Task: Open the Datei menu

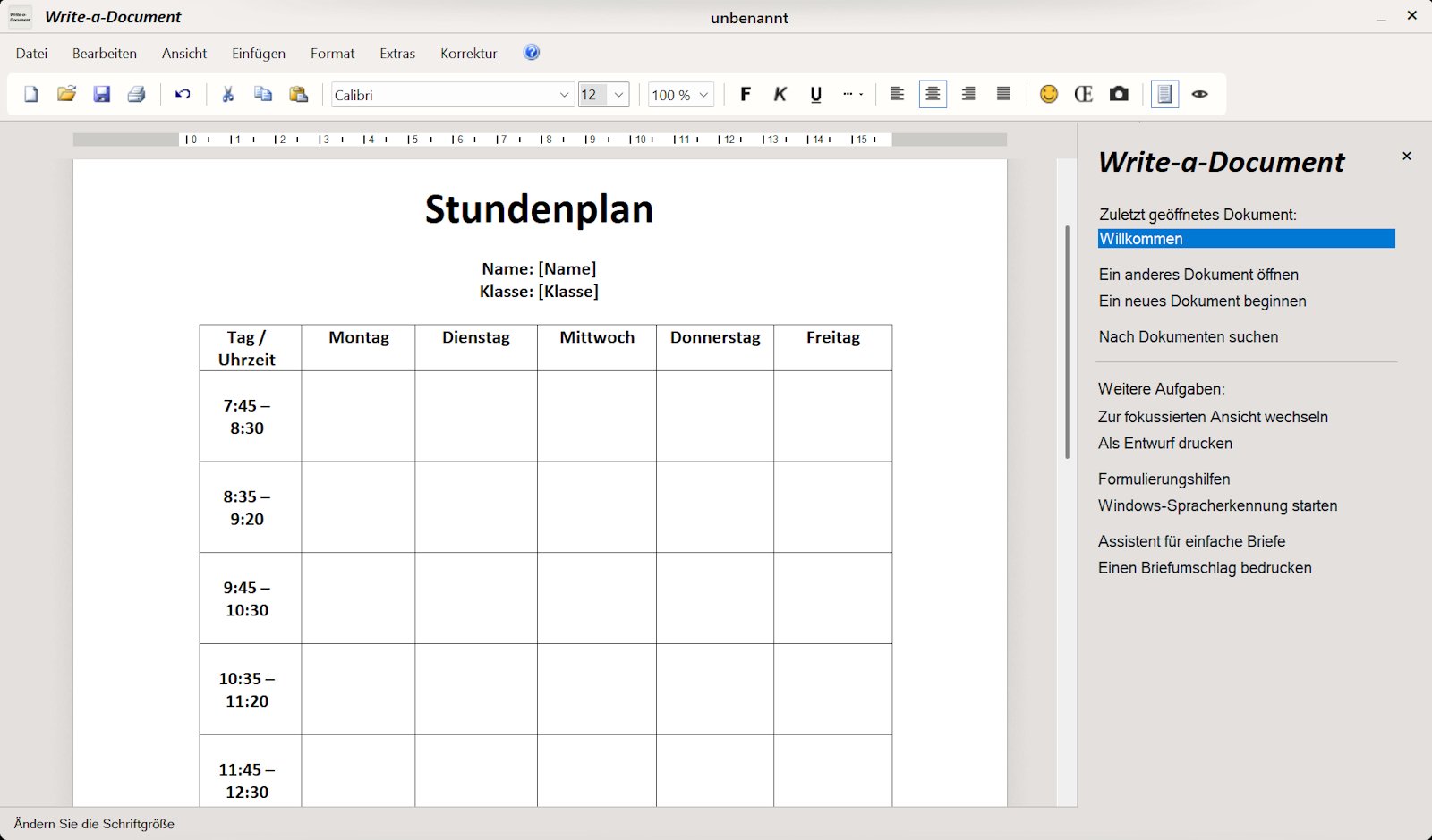Action: tap(31, 54)
